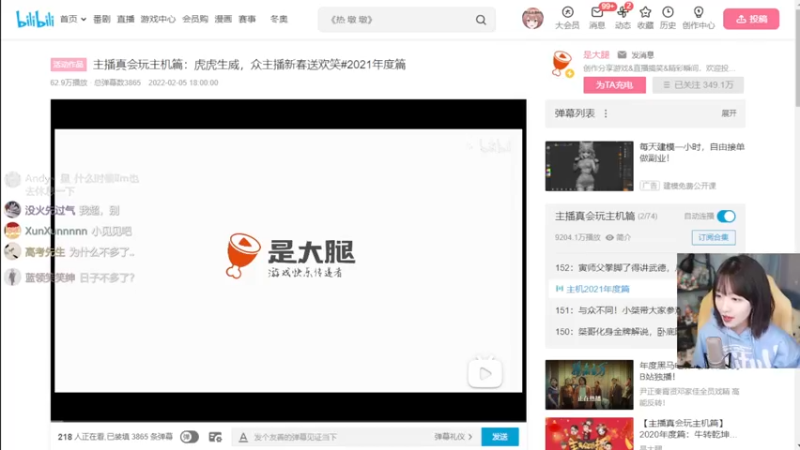Open ad title 每天建模一小时,自由接单做副业

[692, 153]
